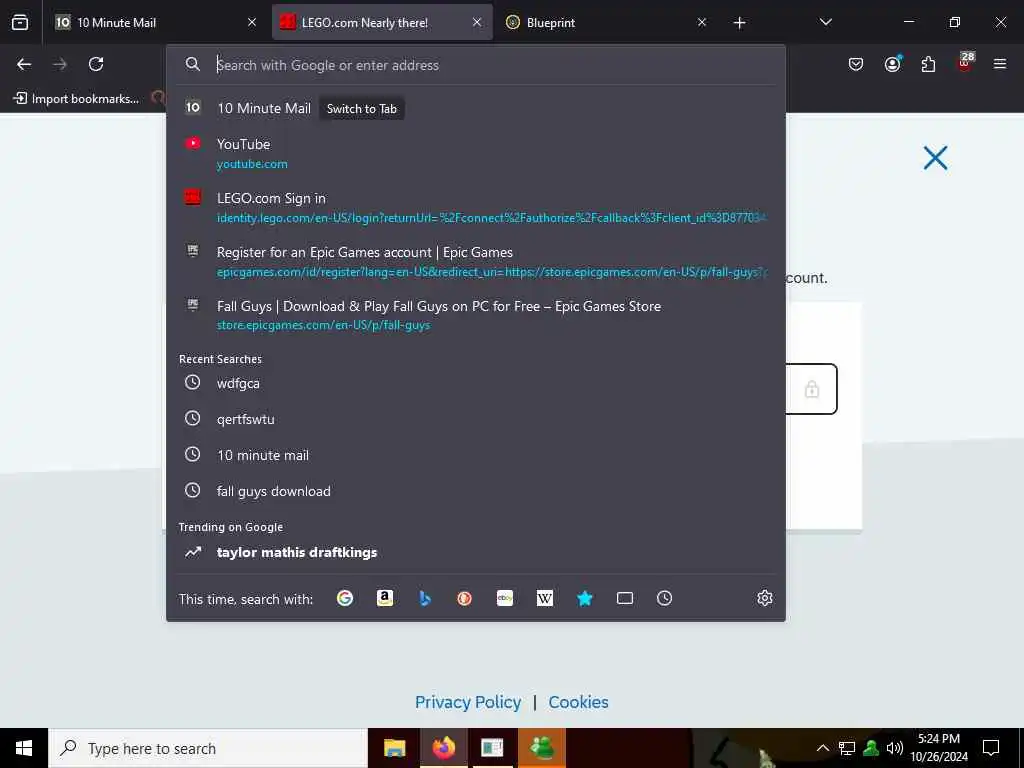
Task: Open the volume control in system tray
Action: (x=895, y=748)
